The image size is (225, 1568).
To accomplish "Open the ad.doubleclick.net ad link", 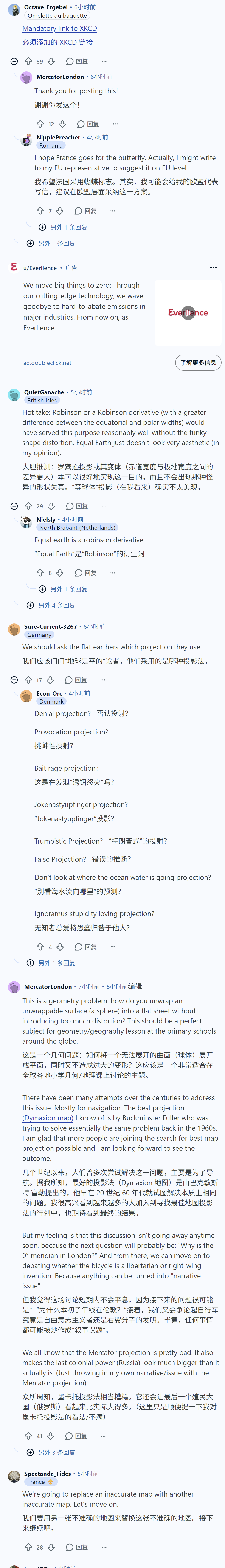I will coord(48,363).
